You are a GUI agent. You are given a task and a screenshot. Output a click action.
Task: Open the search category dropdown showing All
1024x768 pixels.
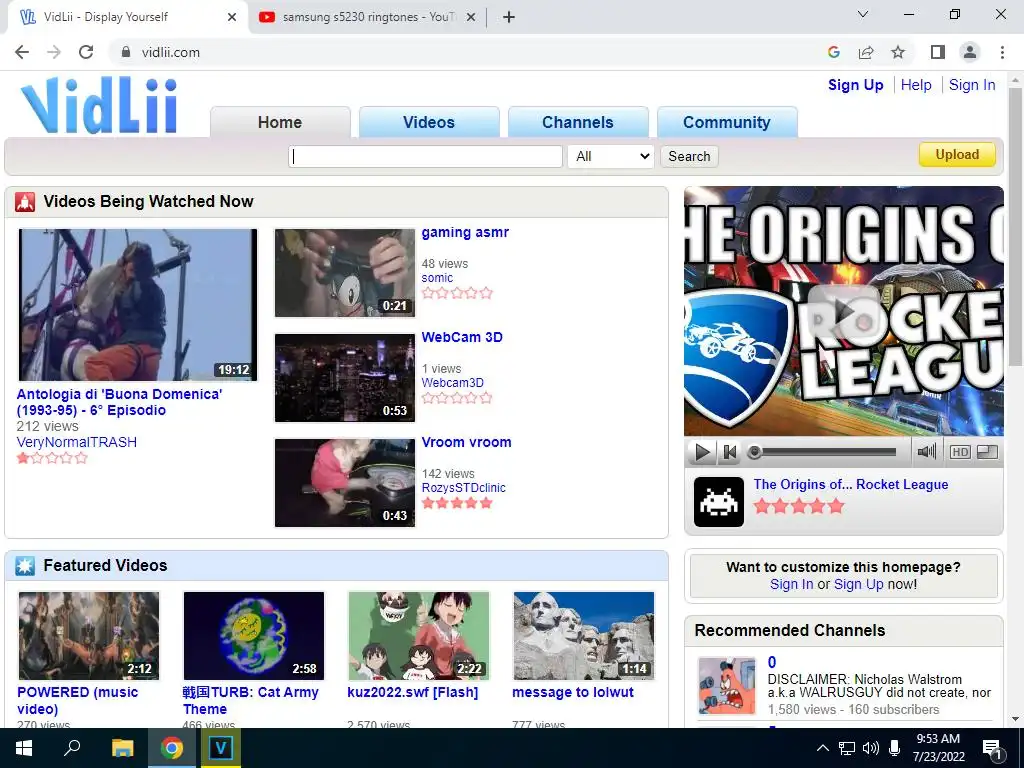coord(611,156)
